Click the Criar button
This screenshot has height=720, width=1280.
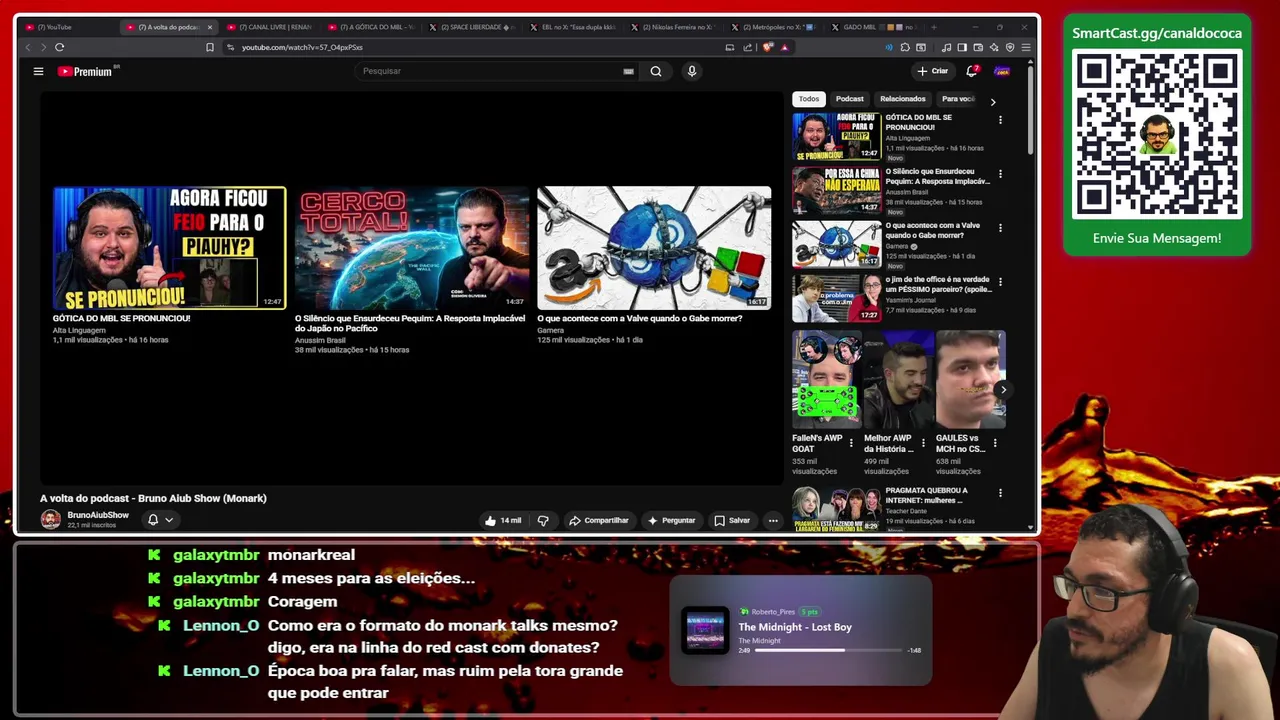(932, 71)
